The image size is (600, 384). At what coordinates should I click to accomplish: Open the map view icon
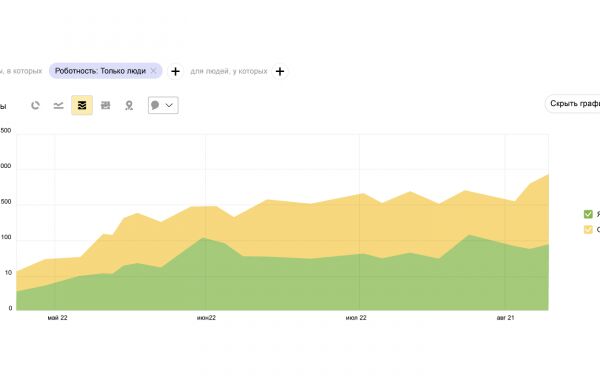[129, 105]
